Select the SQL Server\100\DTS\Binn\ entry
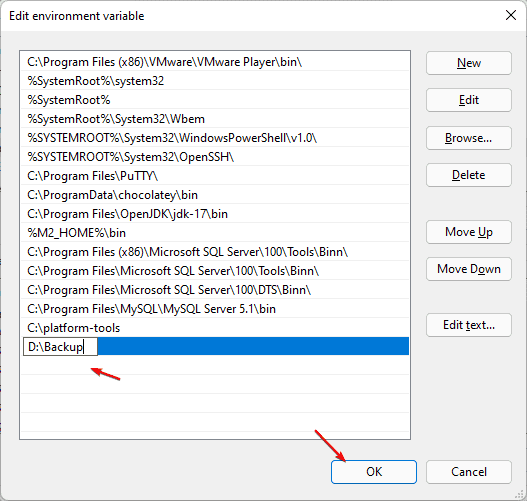This screenshot has width=527, height=501. click(x=215, y=290)
